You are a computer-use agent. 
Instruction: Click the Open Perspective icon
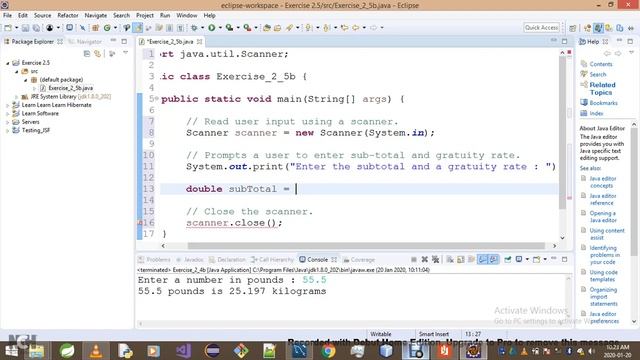[573, 28]
